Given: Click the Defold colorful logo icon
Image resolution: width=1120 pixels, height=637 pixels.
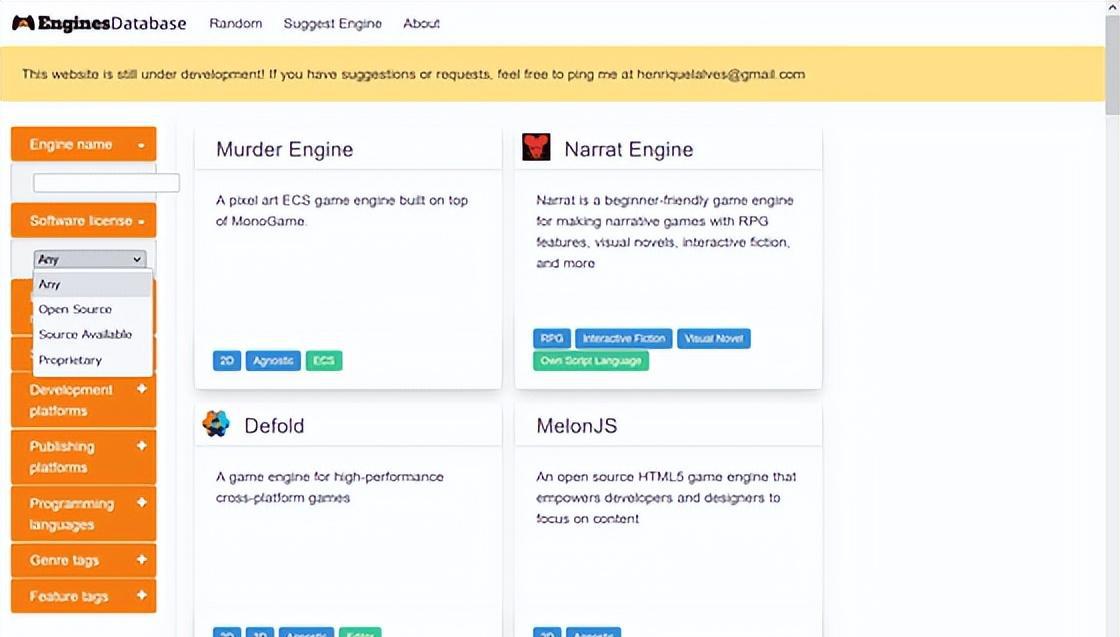Looking at the screenshot, I should click(216, 423).
